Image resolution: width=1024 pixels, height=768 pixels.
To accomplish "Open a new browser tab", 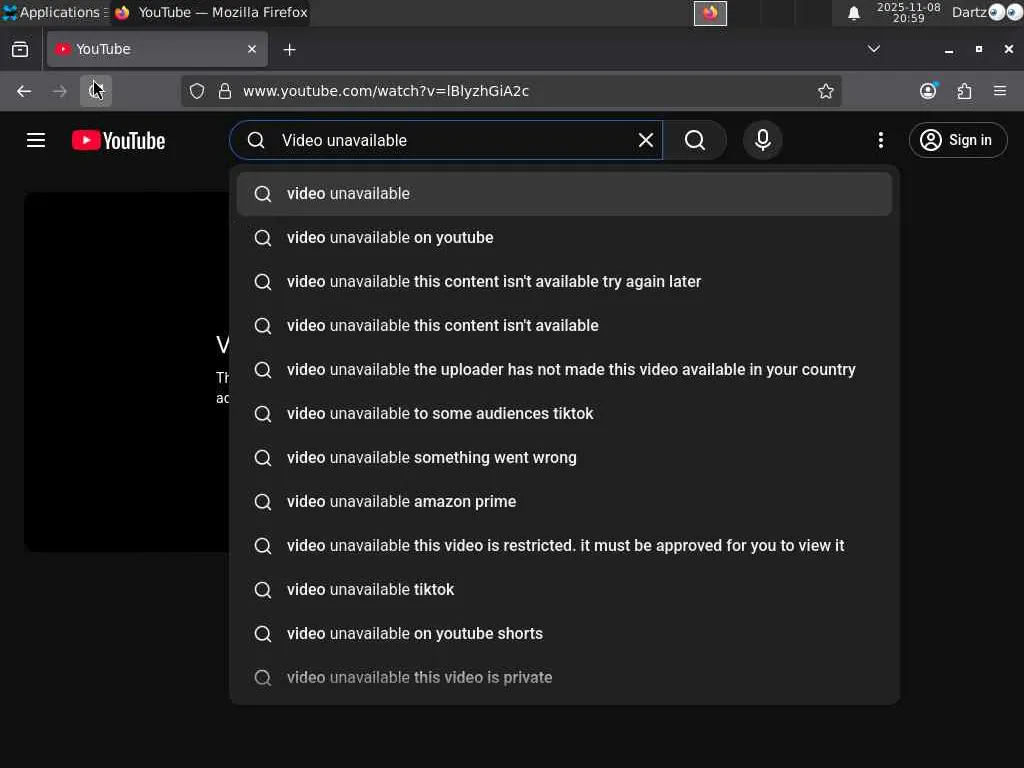I will pos(289,49).
